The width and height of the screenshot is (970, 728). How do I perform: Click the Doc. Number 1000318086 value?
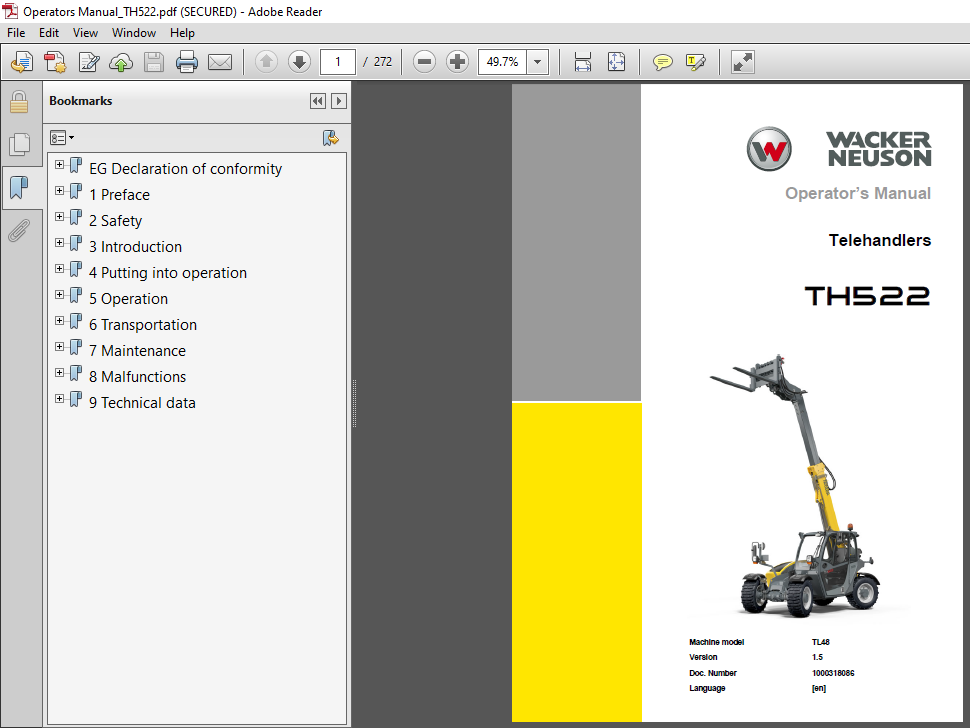pos(833,673)
